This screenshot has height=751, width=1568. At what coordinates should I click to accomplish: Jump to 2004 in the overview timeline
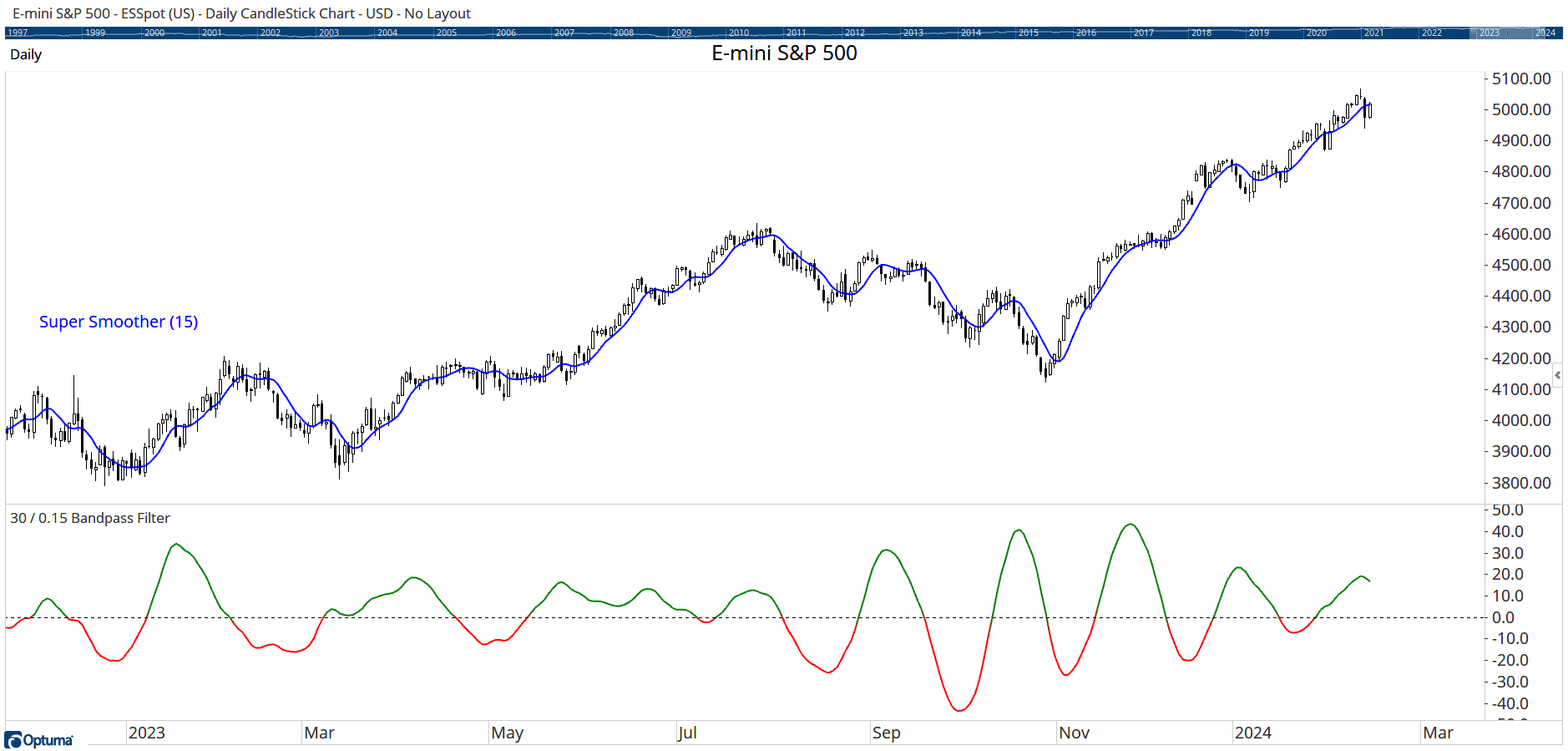[x=387, y=33]
